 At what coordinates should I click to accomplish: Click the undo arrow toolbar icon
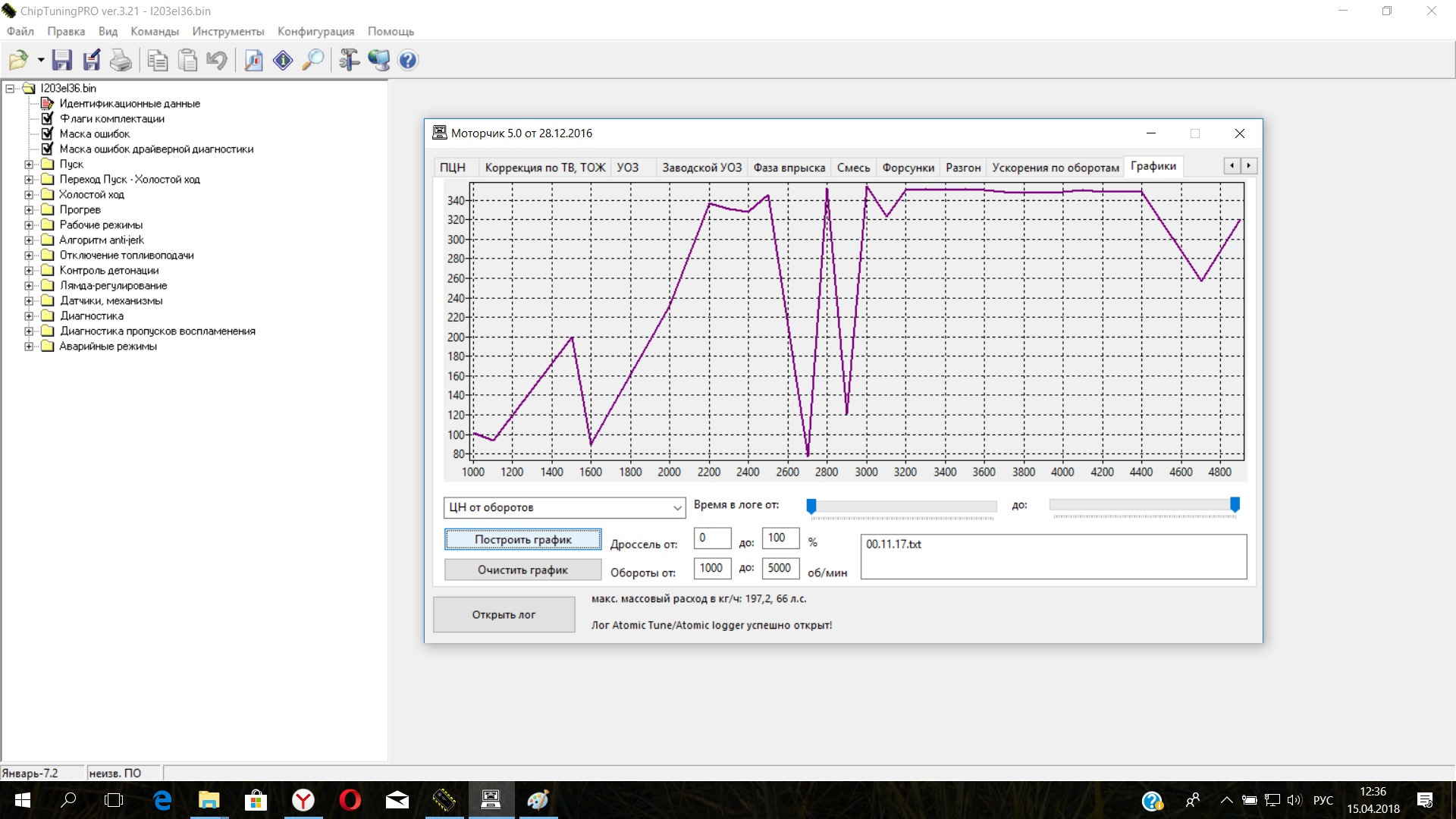(217, 60)
